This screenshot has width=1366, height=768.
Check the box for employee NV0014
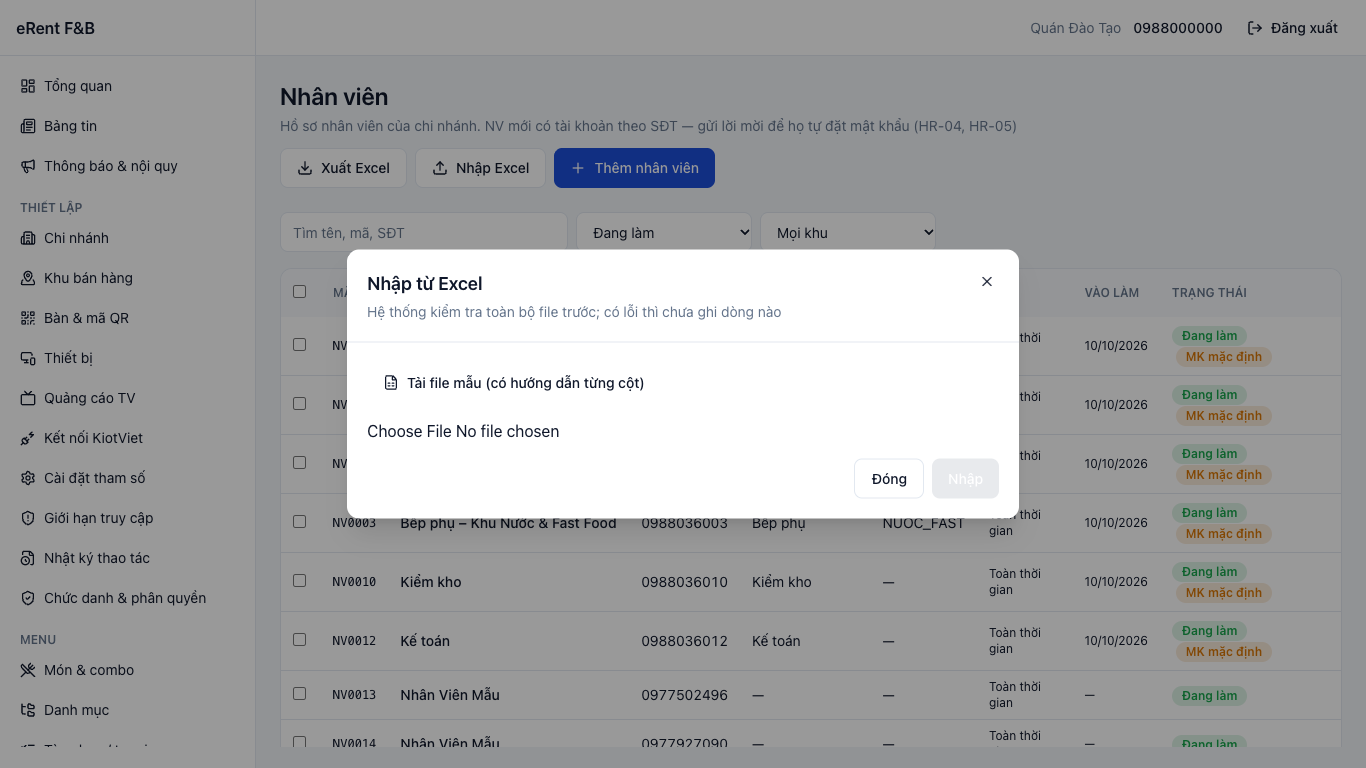click(x=300, y=743)
